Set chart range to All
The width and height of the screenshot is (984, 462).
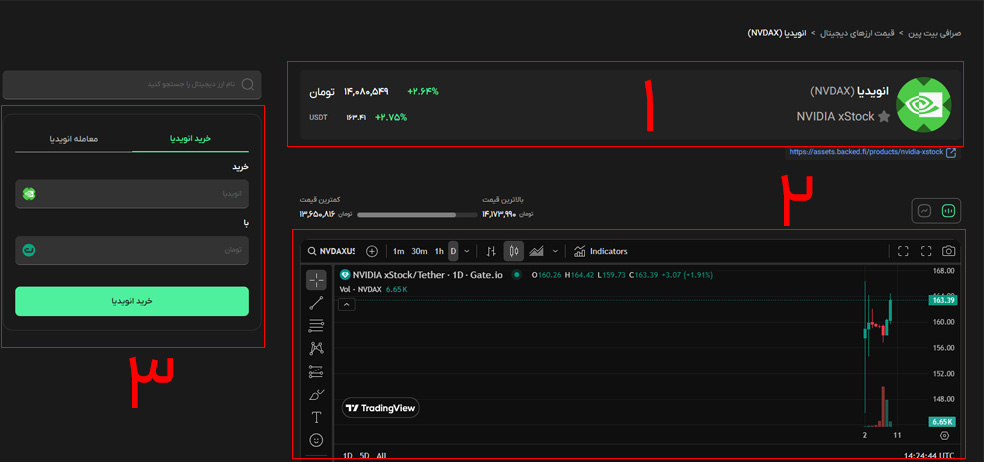coord(381,456)
